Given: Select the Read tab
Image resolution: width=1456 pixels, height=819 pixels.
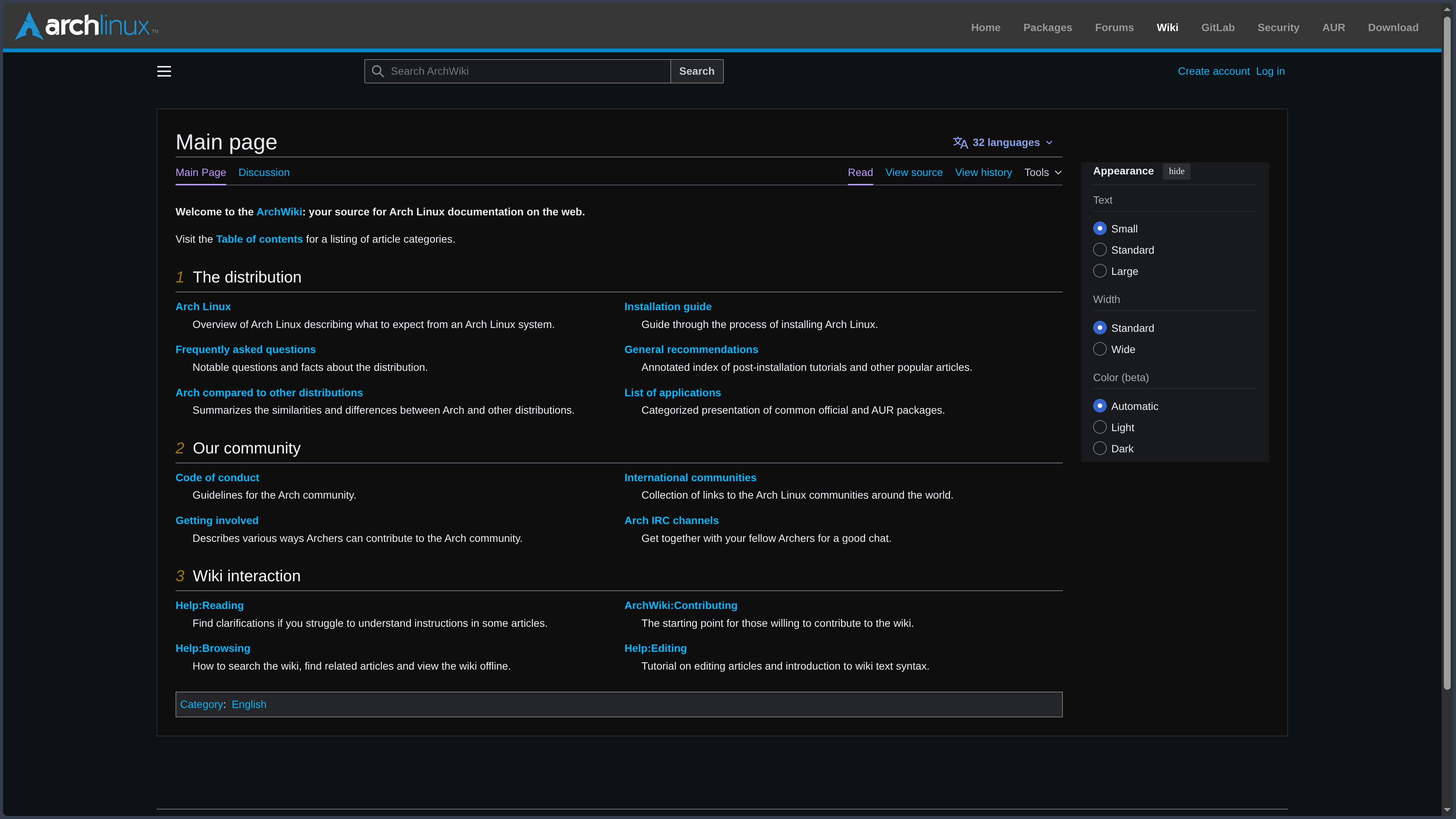Looking at the screenshot, I should [860, 173].
